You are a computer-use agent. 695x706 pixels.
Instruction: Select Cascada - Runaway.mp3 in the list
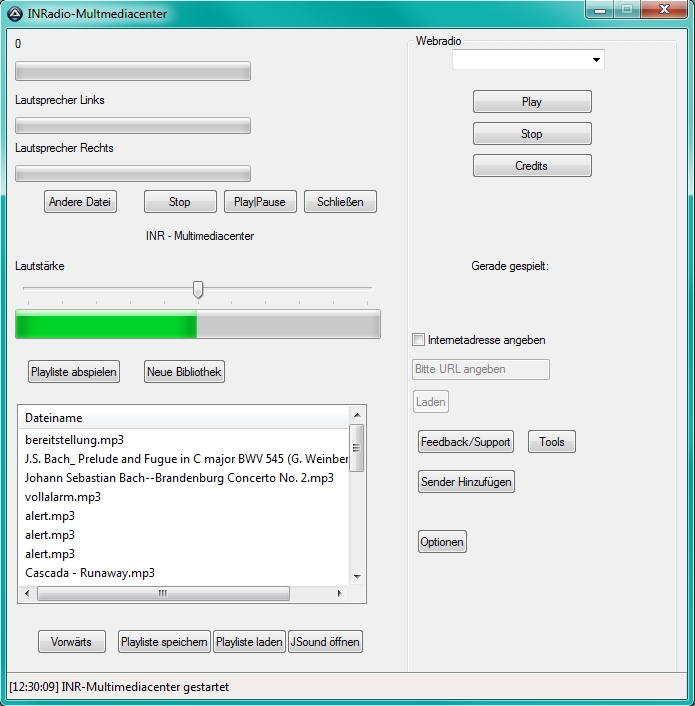90,573
